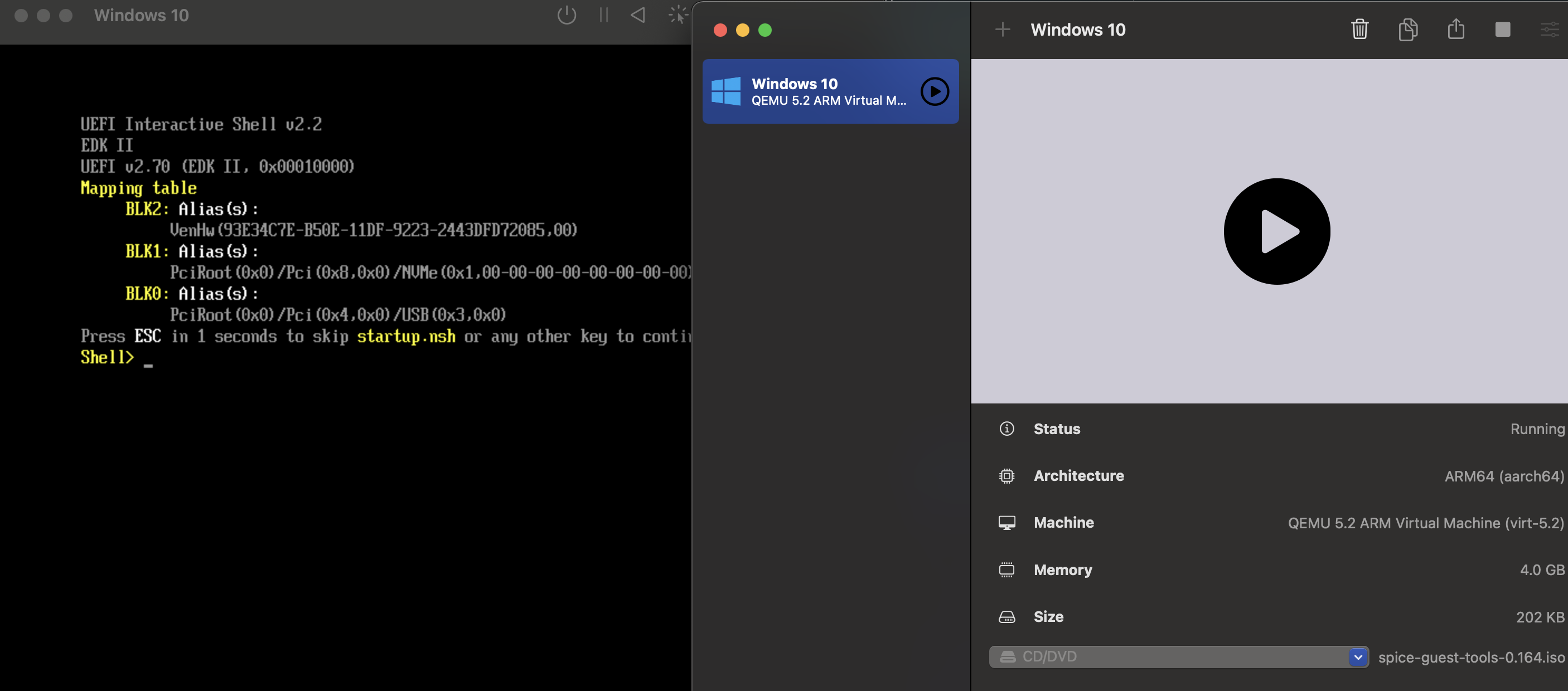Stop the VM with square stop icon
Screen dimensions: 1568x691
[1502, 30]
